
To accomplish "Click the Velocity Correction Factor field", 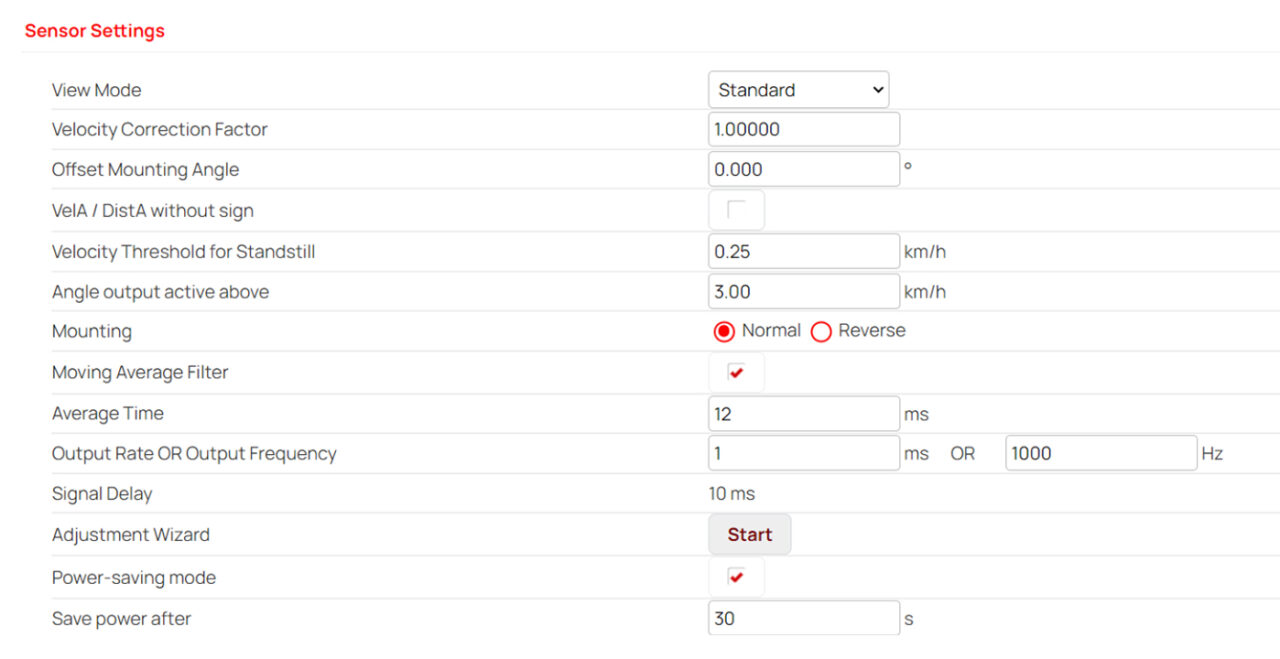I will click(803, 130).
